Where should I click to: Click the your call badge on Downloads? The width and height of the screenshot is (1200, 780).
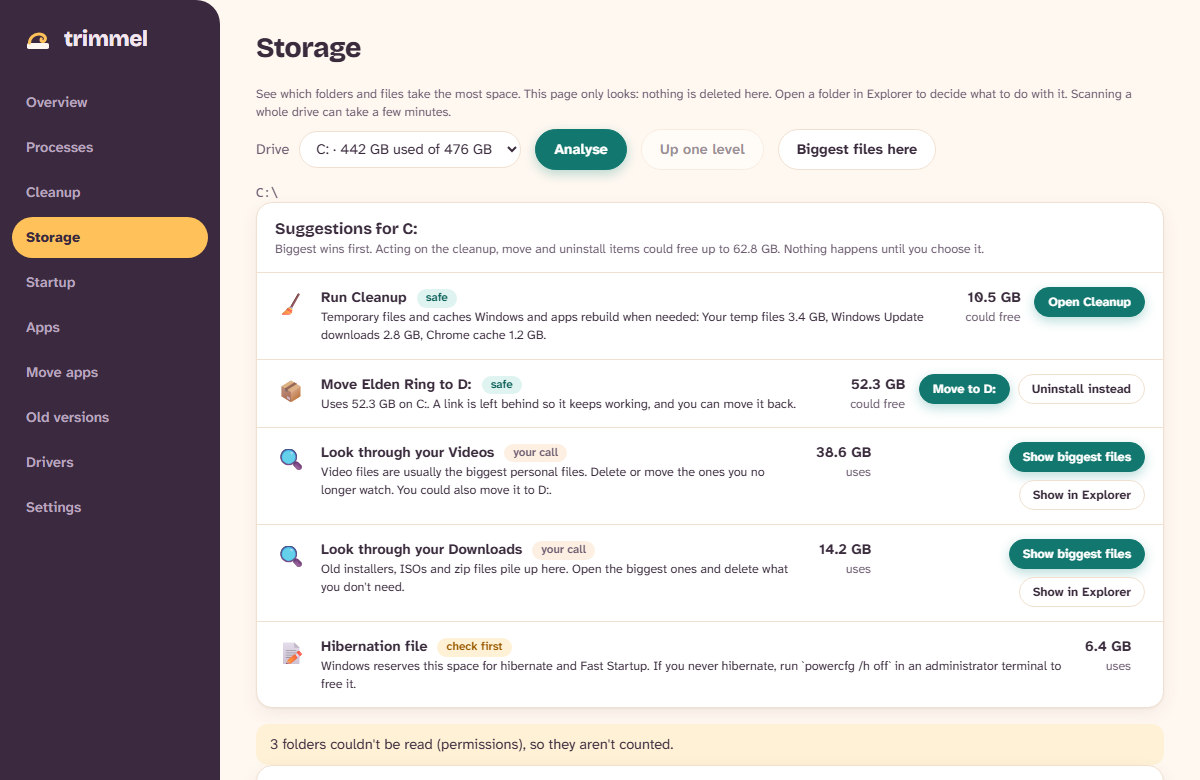click(563, 549)
